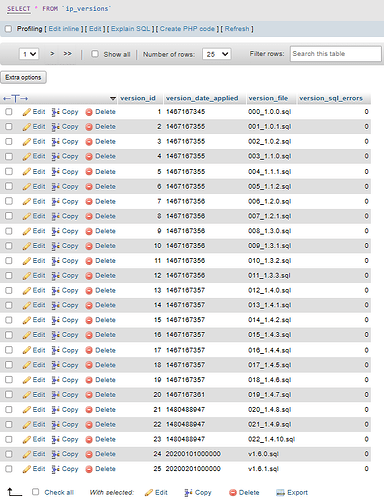The width and height of the screenshot is (384, 500).
Task: Enable the Profiling checkbox
Action: [8, 29]
